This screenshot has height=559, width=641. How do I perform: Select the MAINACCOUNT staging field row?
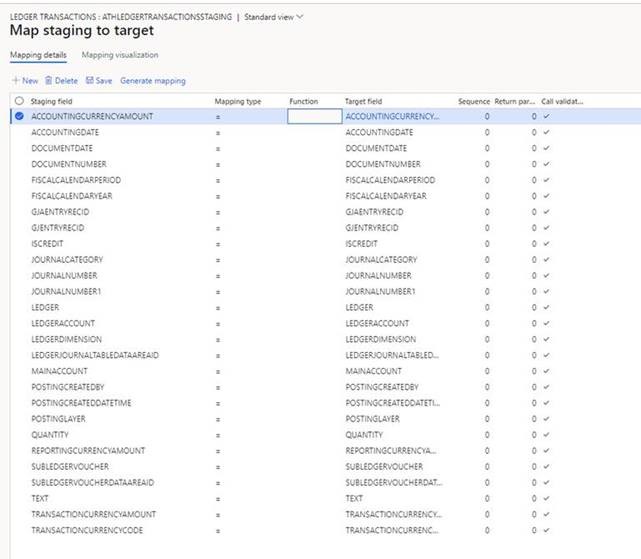57,370
